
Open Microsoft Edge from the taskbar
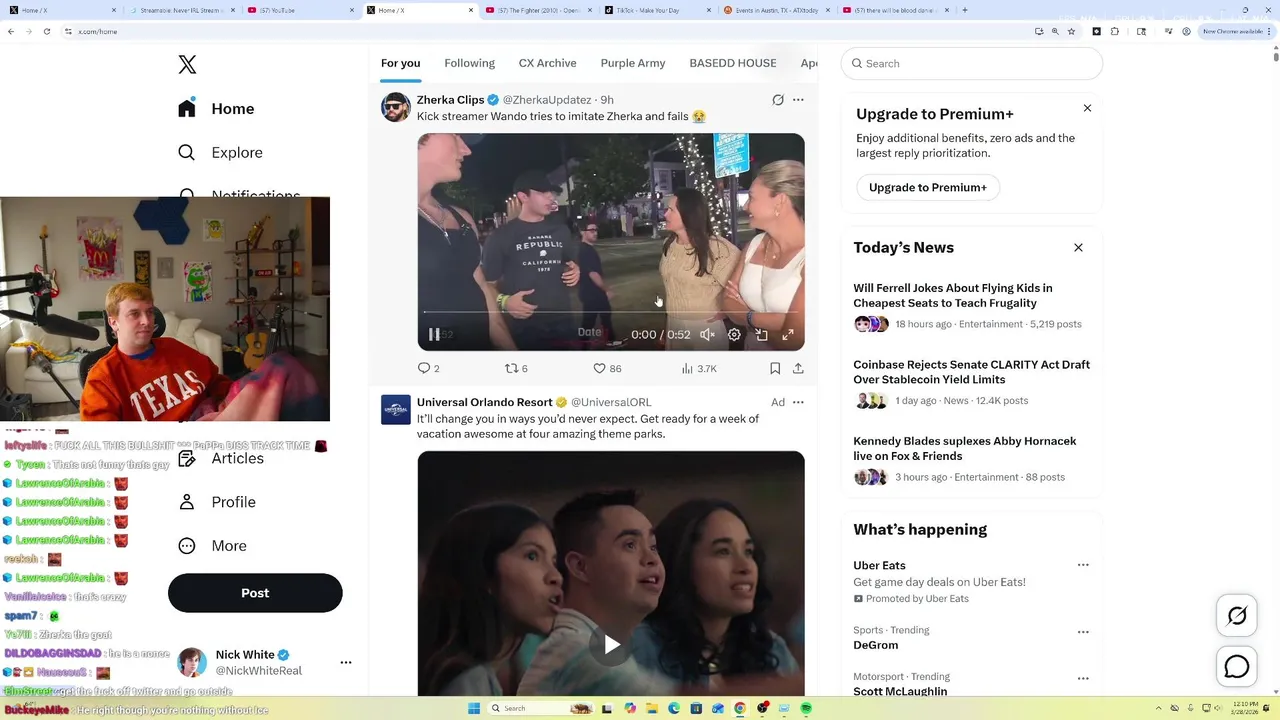pos(674,708)
